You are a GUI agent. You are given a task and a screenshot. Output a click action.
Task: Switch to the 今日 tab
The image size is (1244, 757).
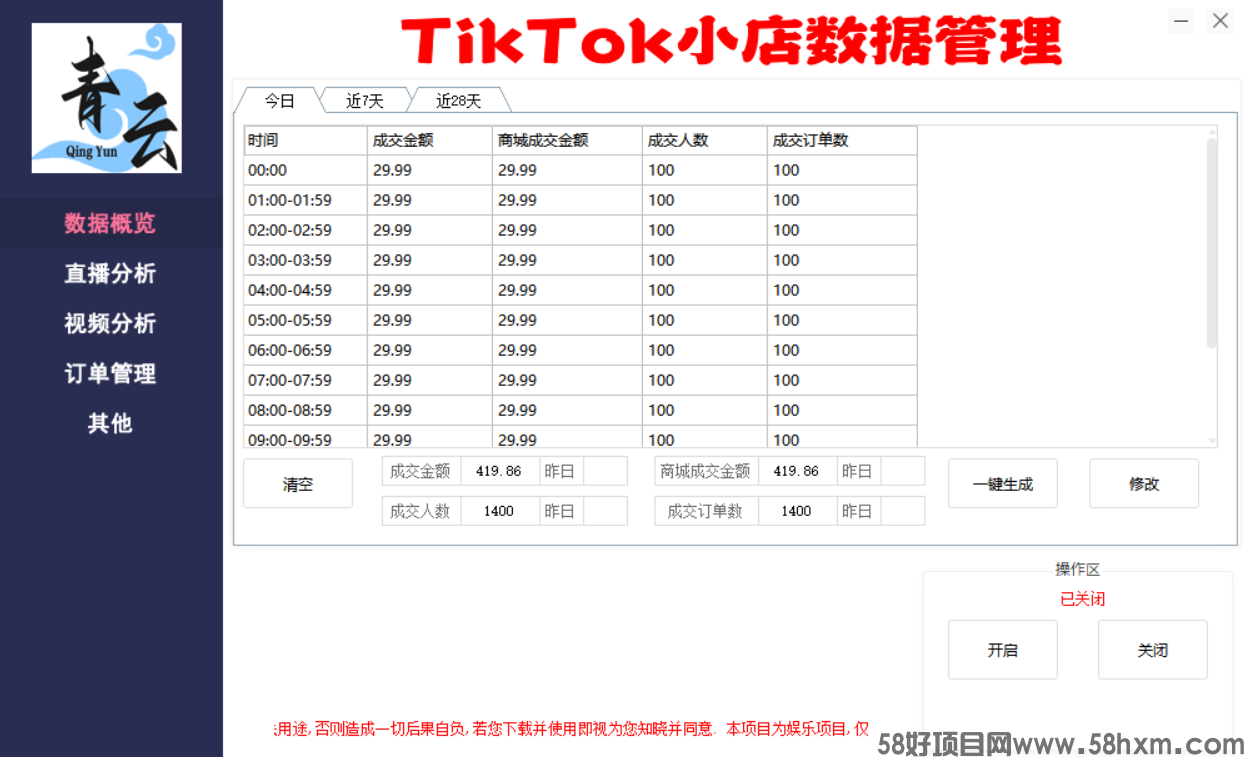tap(279, 100)
